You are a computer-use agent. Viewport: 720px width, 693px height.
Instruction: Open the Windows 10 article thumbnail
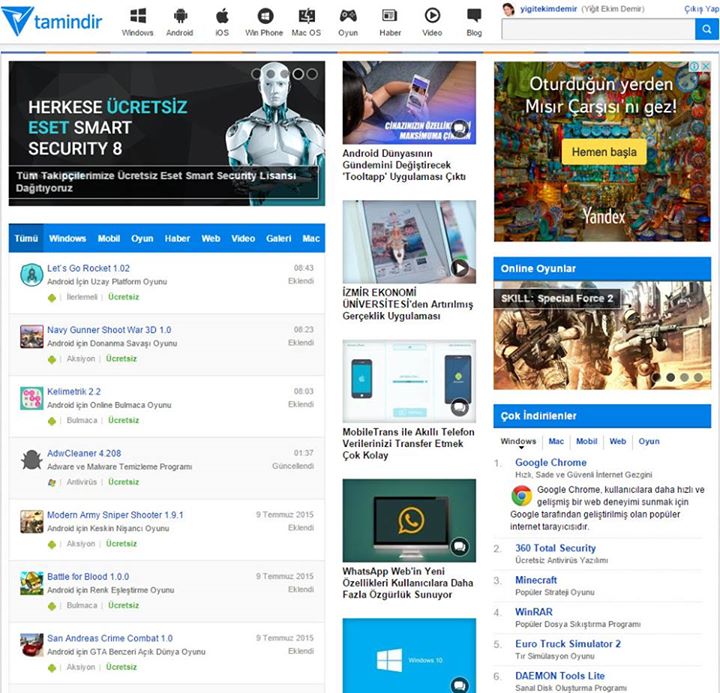409,656
